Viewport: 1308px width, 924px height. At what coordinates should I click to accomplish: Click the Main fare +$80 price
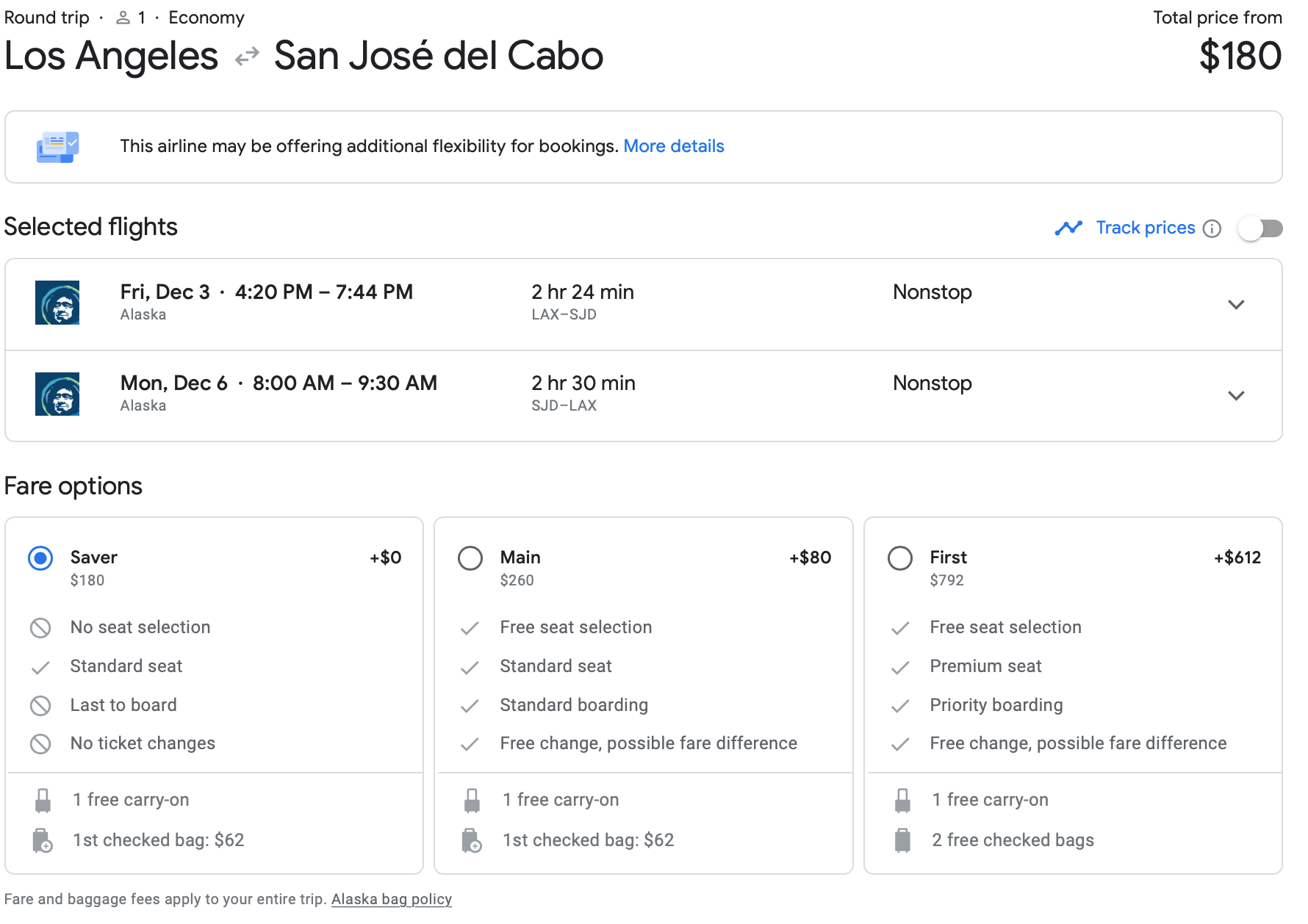coord(810,557)
